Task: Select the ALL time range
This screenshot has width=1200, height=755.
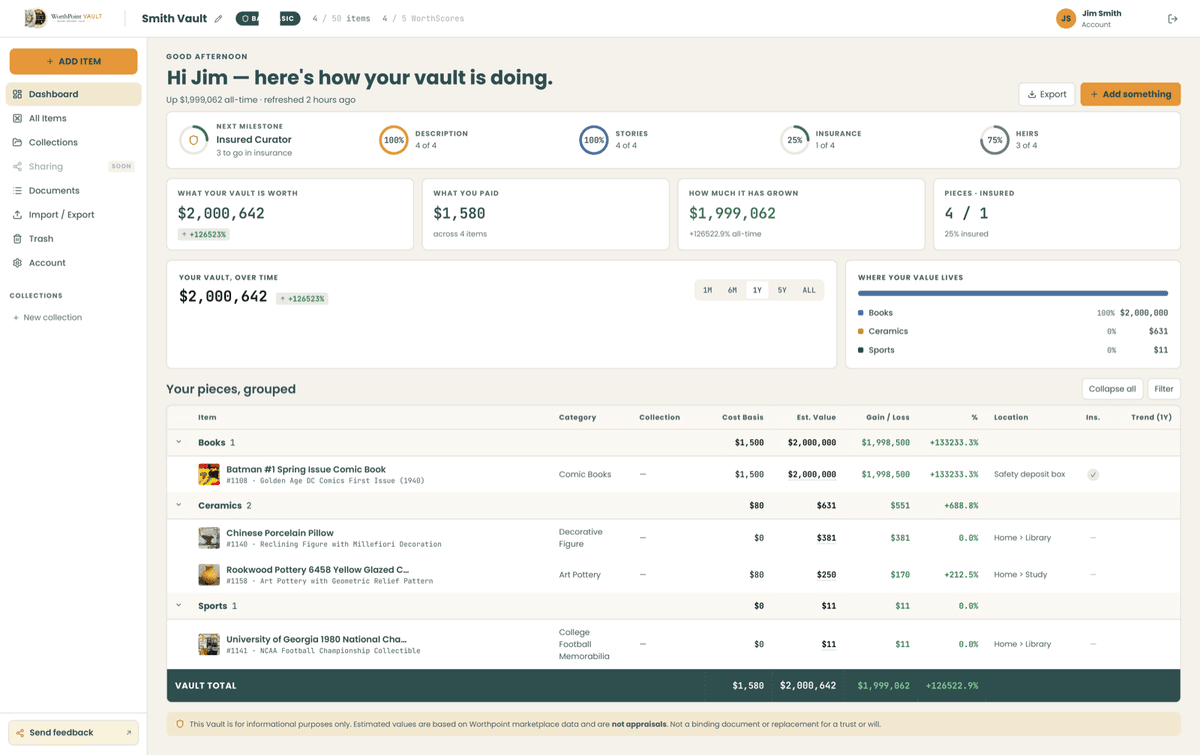Action: coord(809,290)
